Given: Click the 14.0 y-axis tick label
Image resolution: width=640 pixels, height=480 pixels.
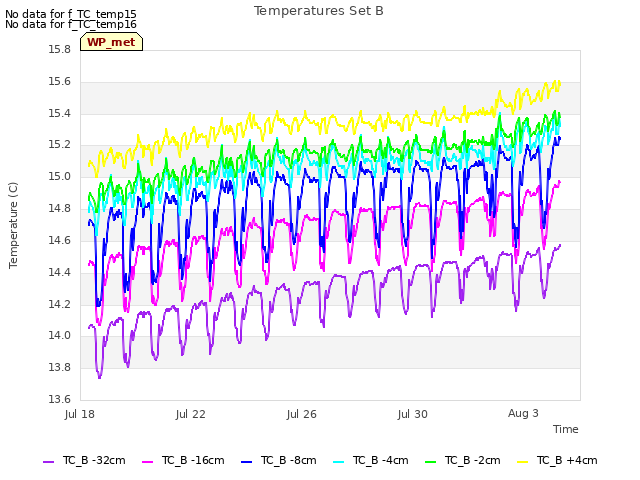Looking at the screenshot, I should tap(60, 335).
